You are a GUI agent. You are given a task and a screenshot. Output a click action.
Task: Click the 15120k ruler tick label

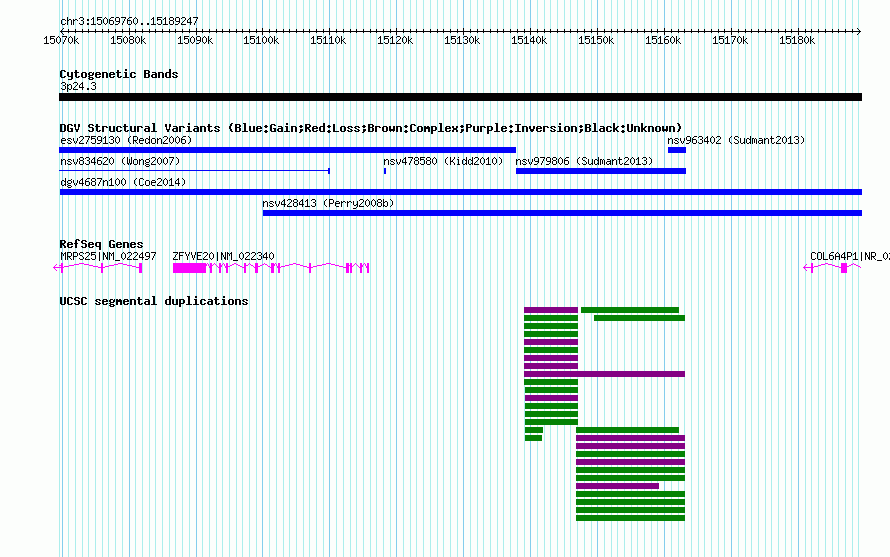[x=395, y=40]
